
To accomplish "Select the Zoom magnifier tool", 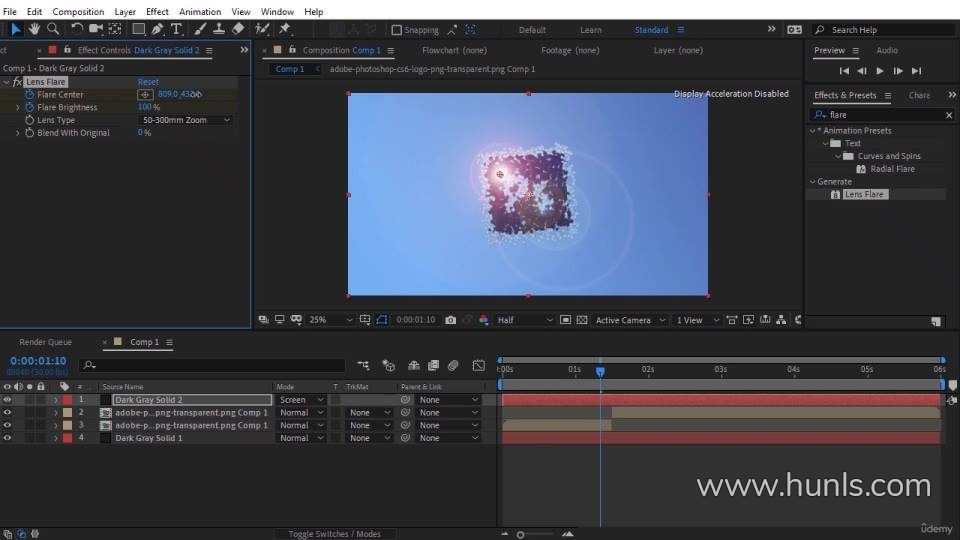I will coord(53,29).
